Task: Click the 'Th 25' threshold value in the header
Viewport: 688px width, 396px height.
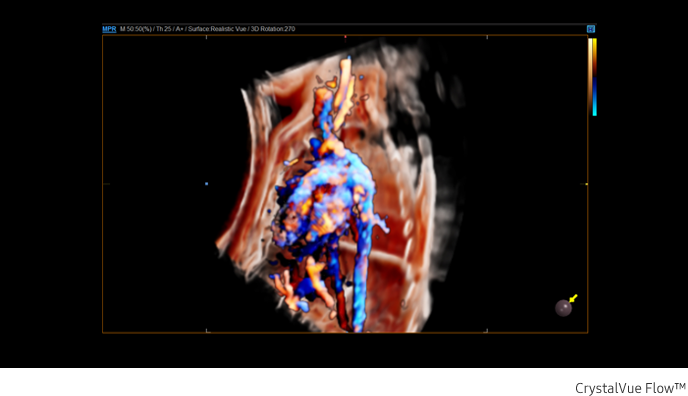Action: pyautogui.click(x=164, y=29)
